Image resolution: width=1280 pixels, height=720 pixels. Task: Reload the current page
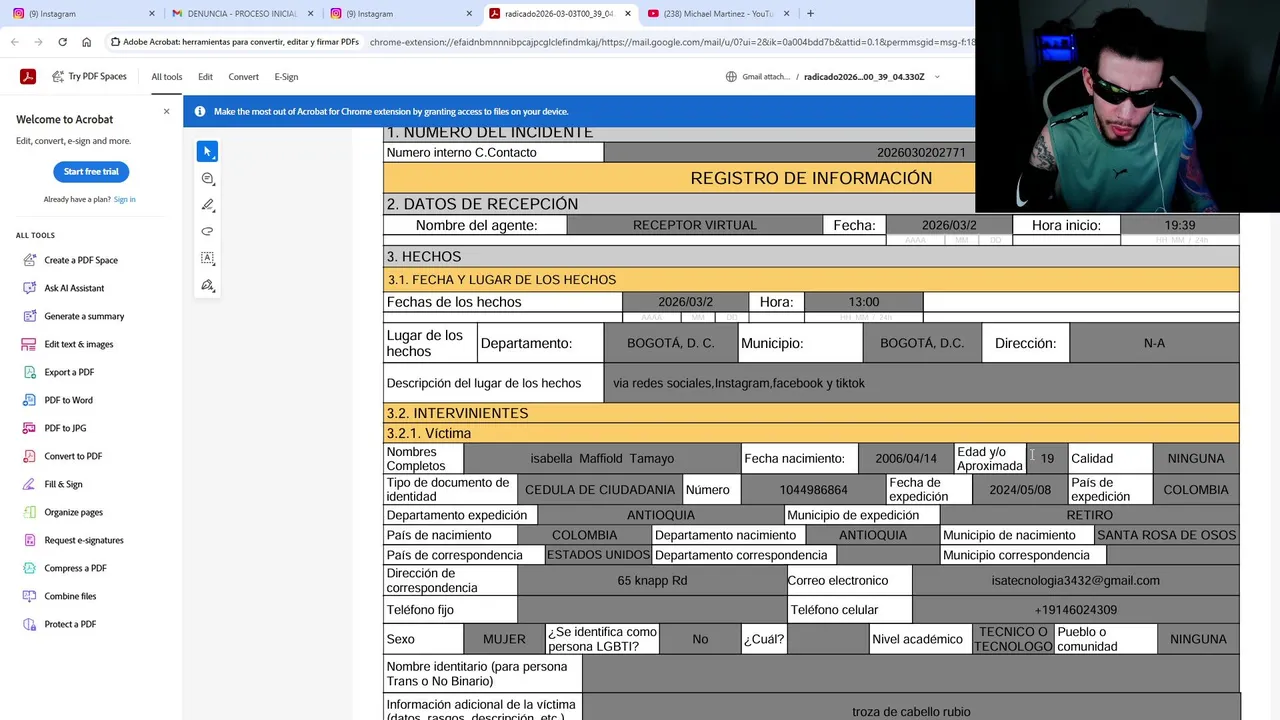click(63, 42)
